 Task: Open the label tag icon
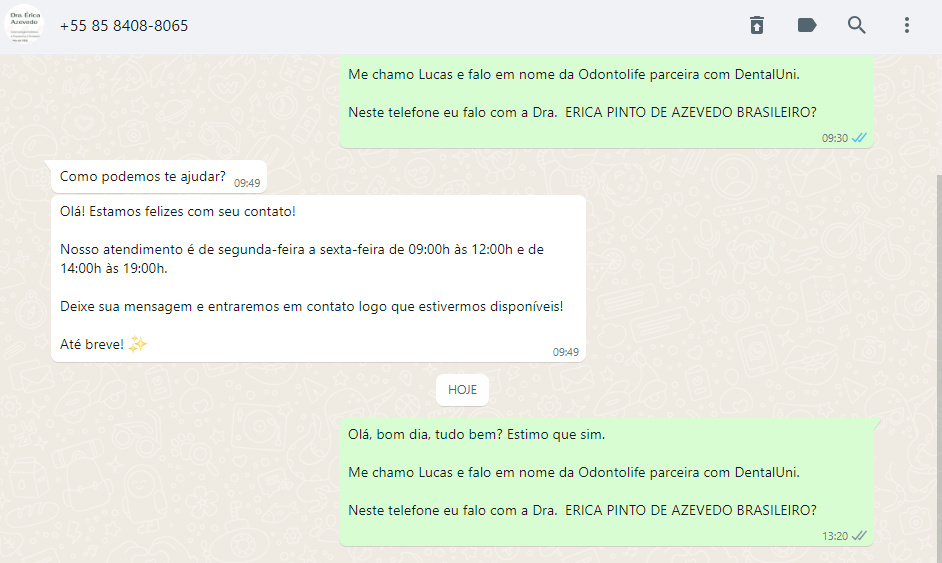click(x=806, y=25)
